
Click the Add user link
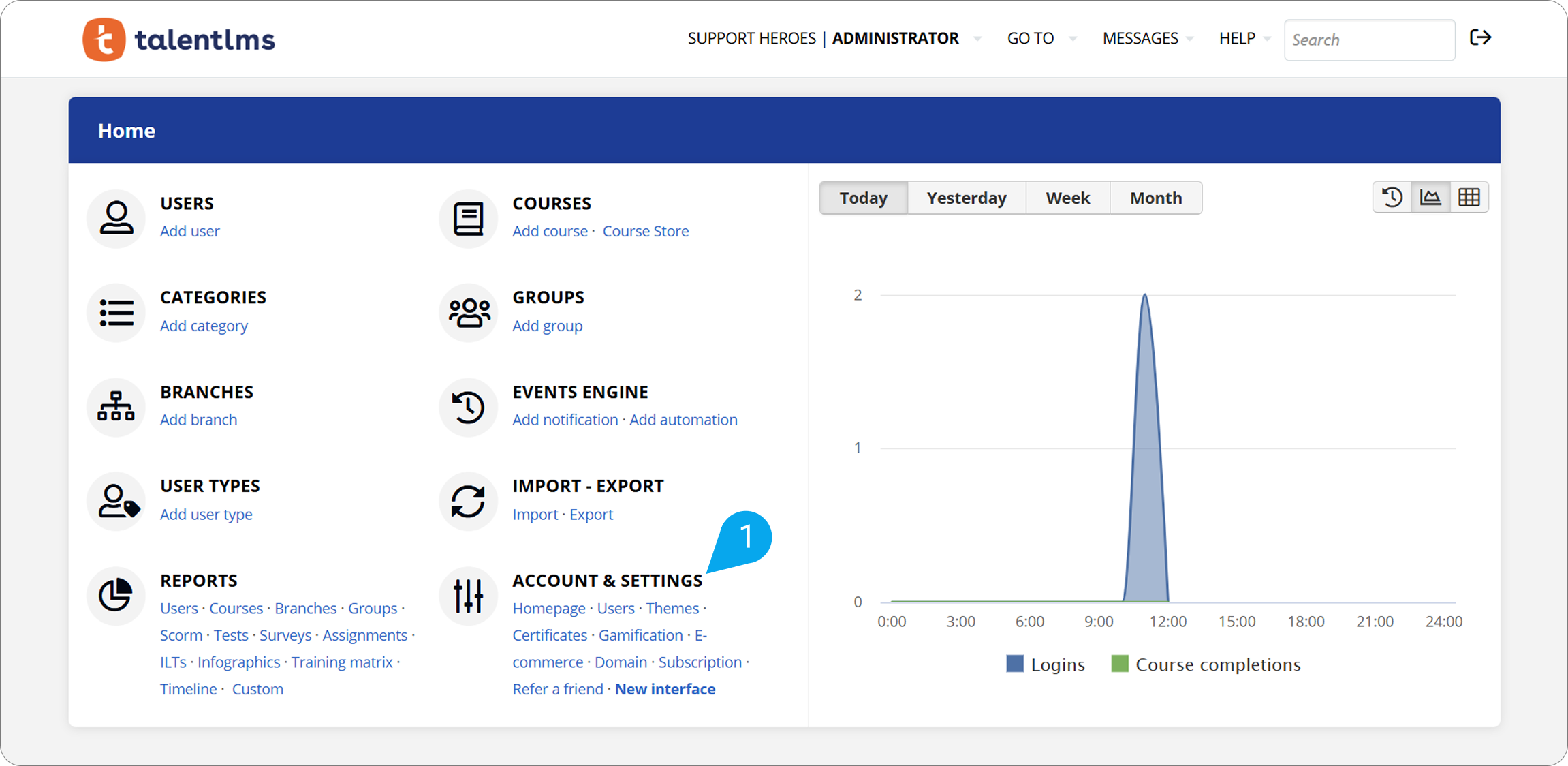[189, 231]
